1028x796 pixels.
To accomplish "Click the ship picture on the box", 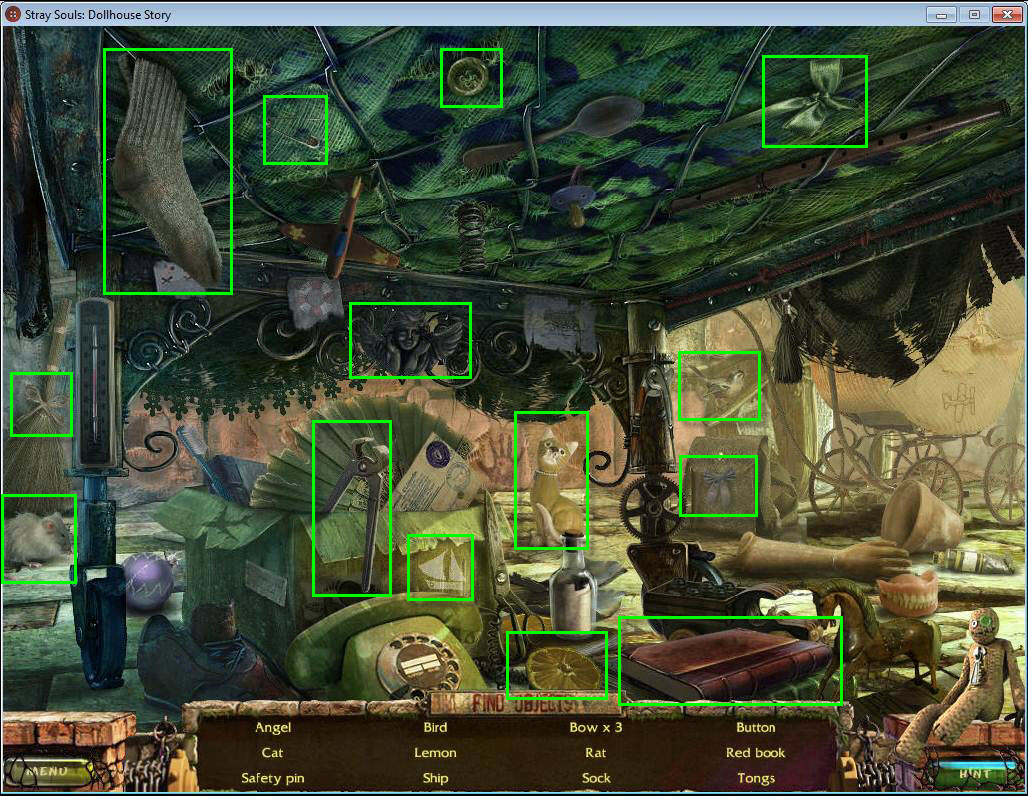I will point(440,567).
